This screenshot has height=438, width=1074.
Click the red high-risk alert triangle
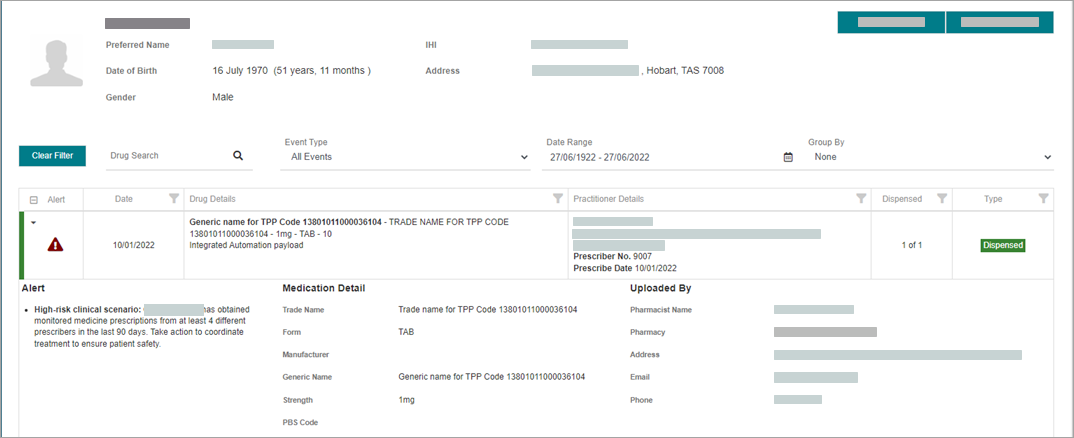pyautogui.click(x=55, y=245)
